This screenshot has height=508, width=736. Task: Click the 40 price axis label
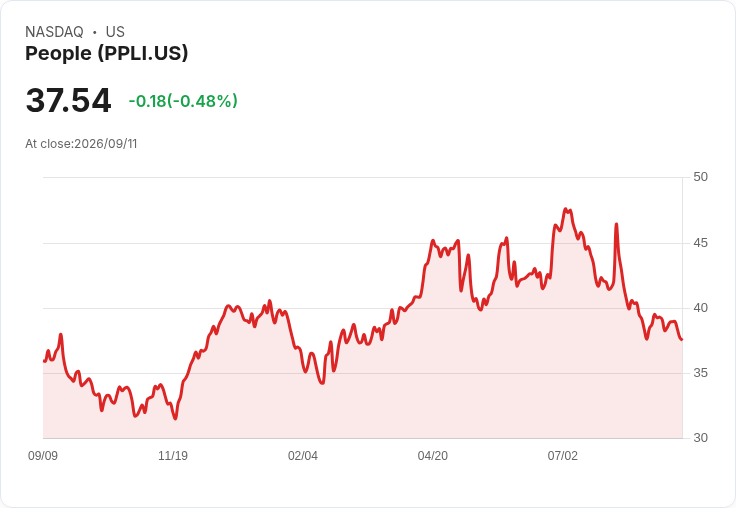pos(700,308)
